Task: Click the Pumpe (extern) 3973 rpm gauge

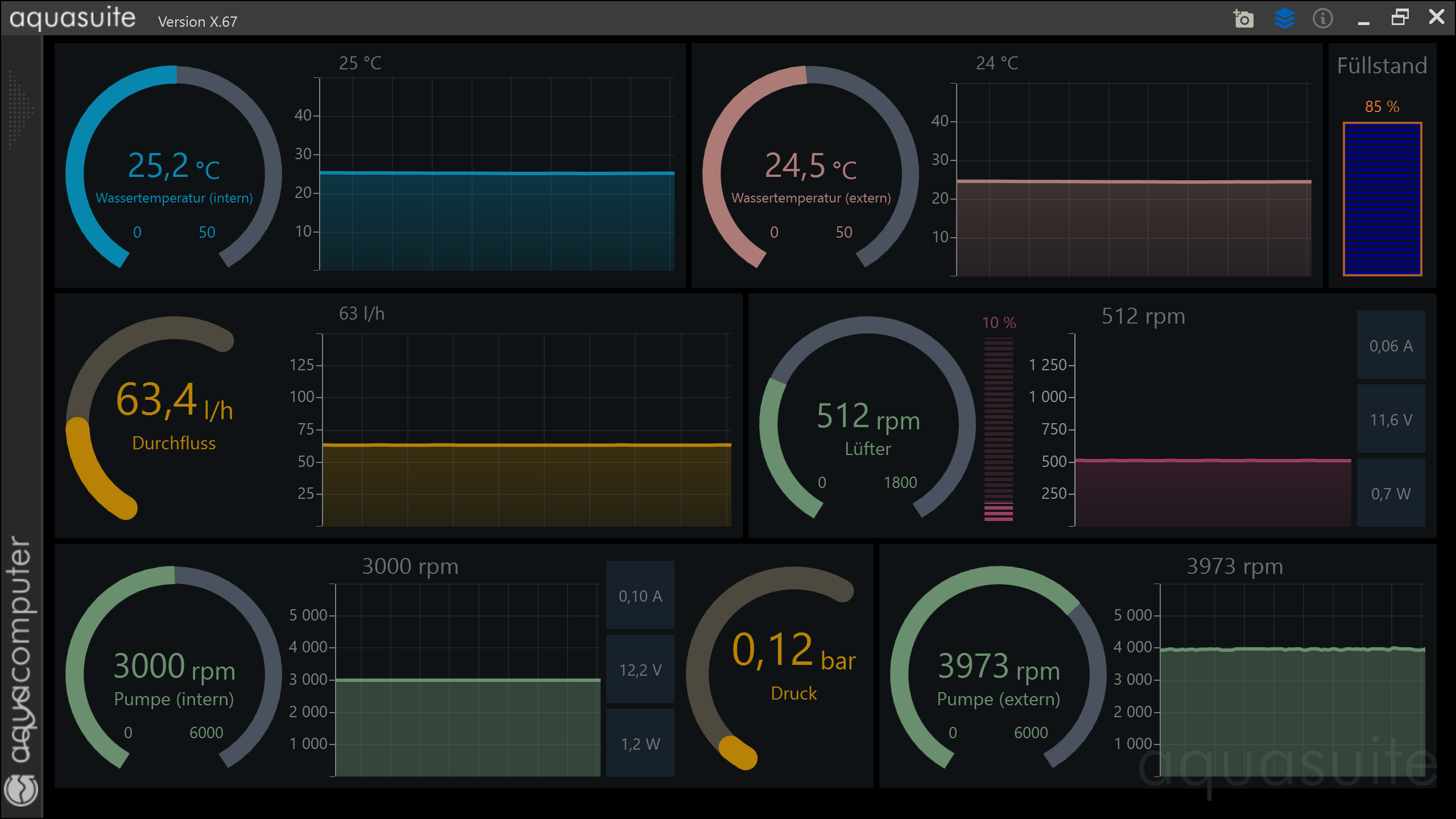Action: point(998,674)
